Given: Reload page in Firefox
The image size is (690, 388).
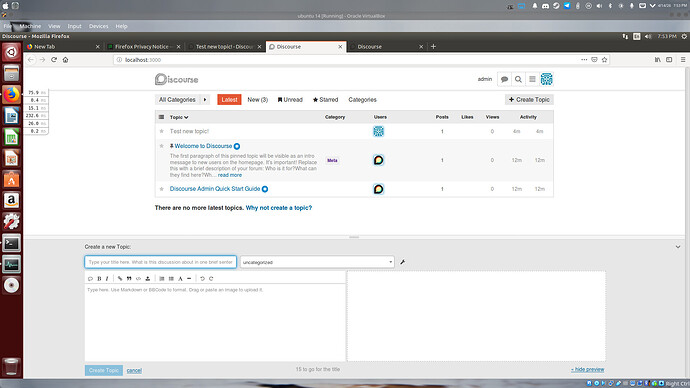Looking at the screenshot, I should [54, 60].
